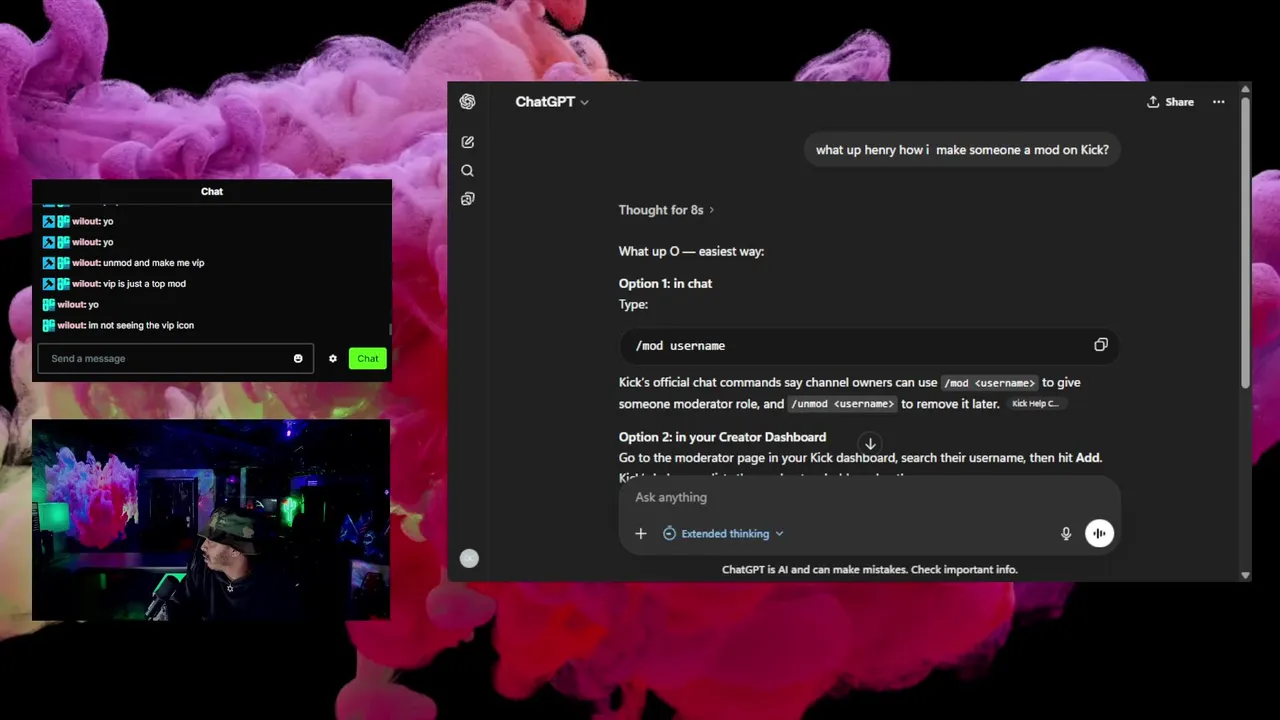Click chat message 'vip is just a top mod'
Viewport: 1280px width, 720px height.
pyautogui.click(x=144, y=284)
